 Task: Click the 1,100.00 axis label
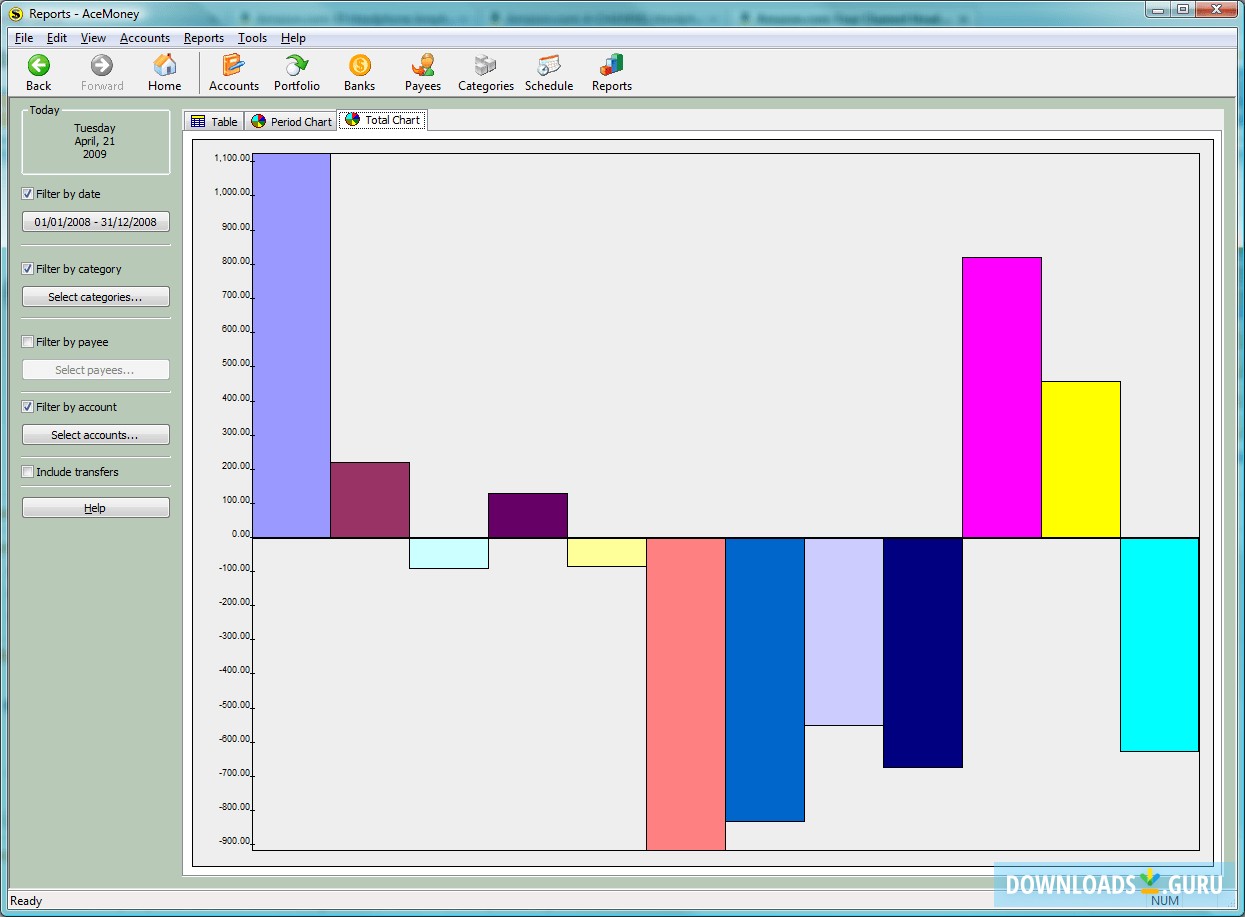point(232,158)
